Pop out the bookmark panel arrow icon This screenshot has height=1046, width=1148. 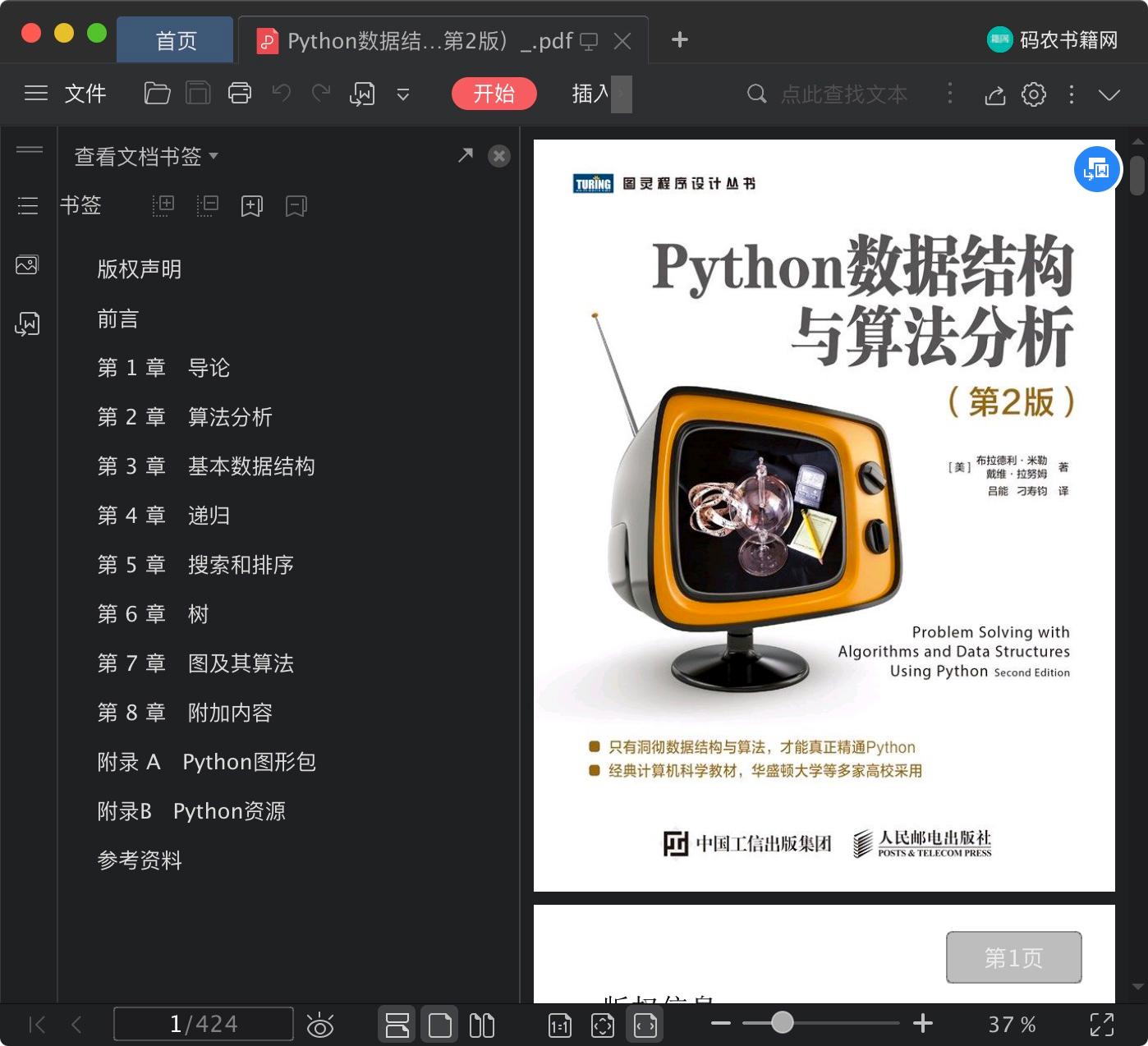click(x=466, y=155)
